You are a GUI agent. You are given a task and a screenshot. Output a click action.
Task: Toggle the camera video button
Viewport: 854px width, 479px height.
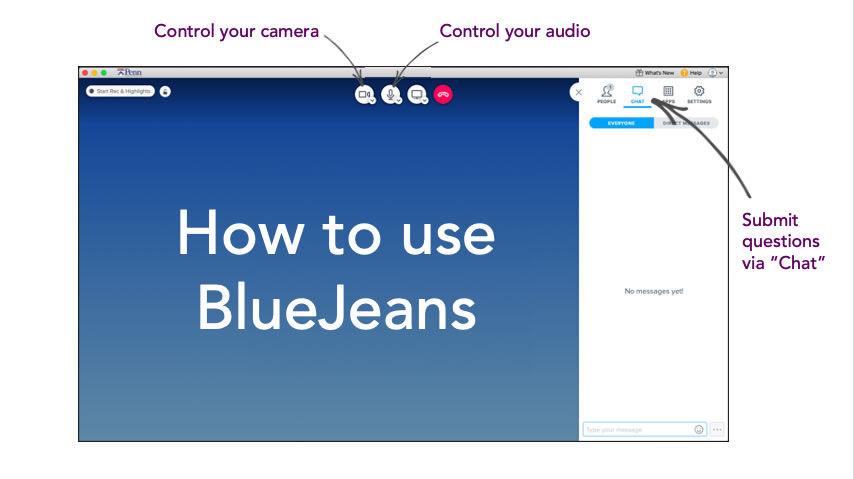coord(364,94)
